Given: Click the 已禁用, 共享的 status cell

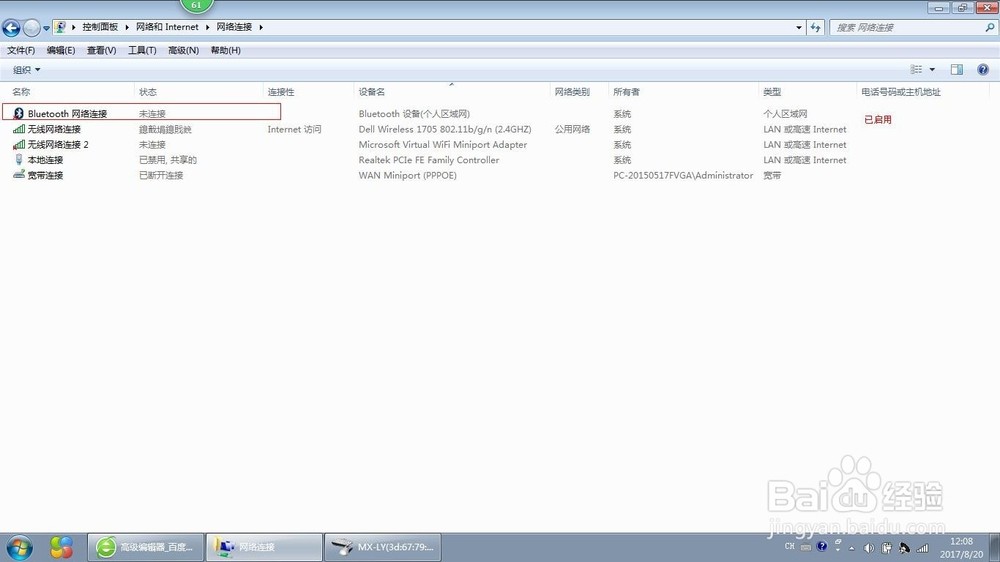Looking at the screenshot, I should pyautogui.click(x=168, y=160).
